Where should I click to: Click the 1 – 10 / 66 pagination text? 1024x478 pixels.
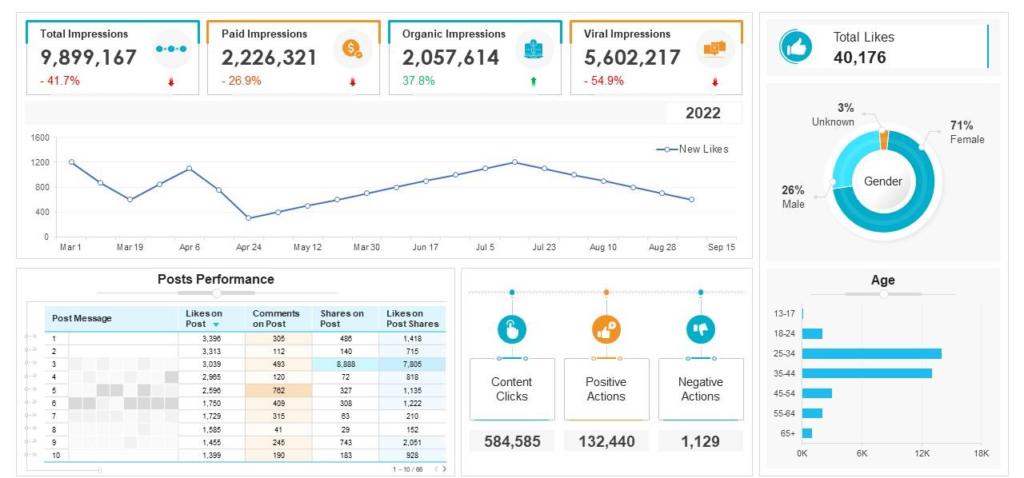(408, 470)
